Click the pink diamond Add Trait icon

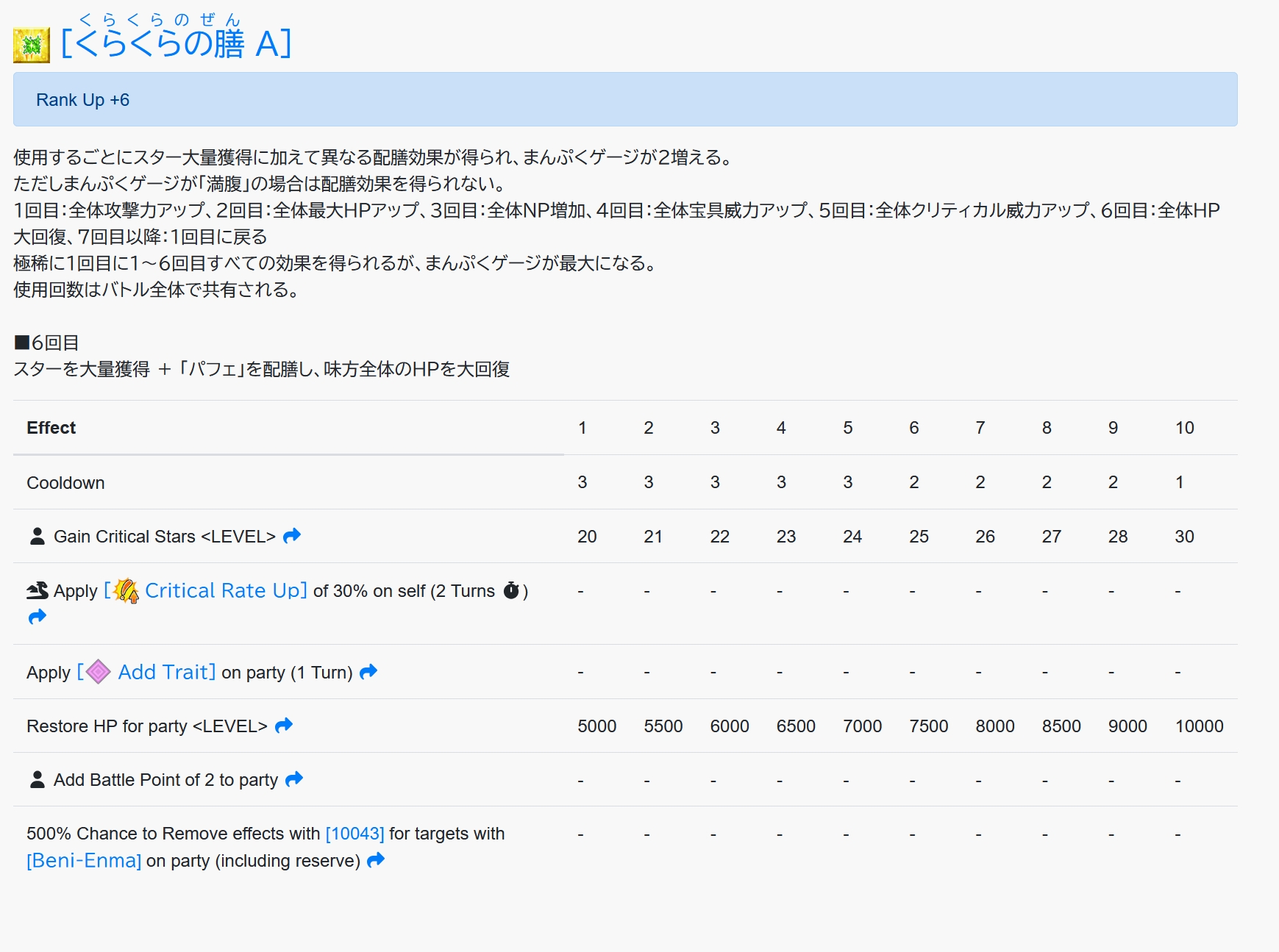click(99, 672)
